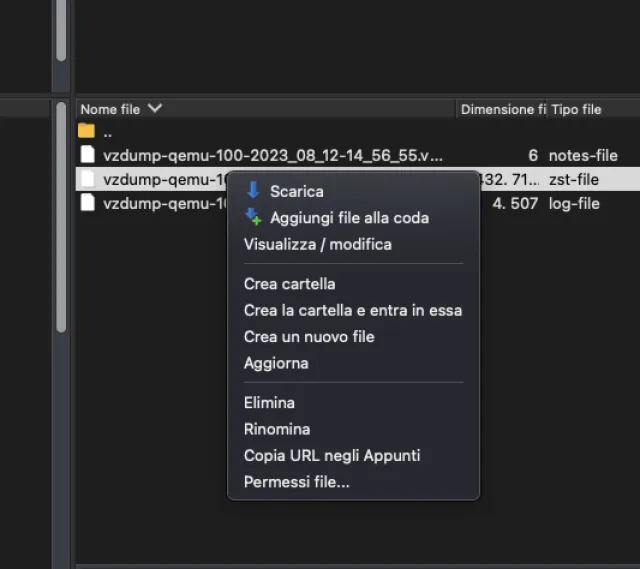Image resolution: width=640 pixels, height=569 pixels.
Task: Toggle sort order chevron beside Nome file
Action: click(x=155, y=108)
